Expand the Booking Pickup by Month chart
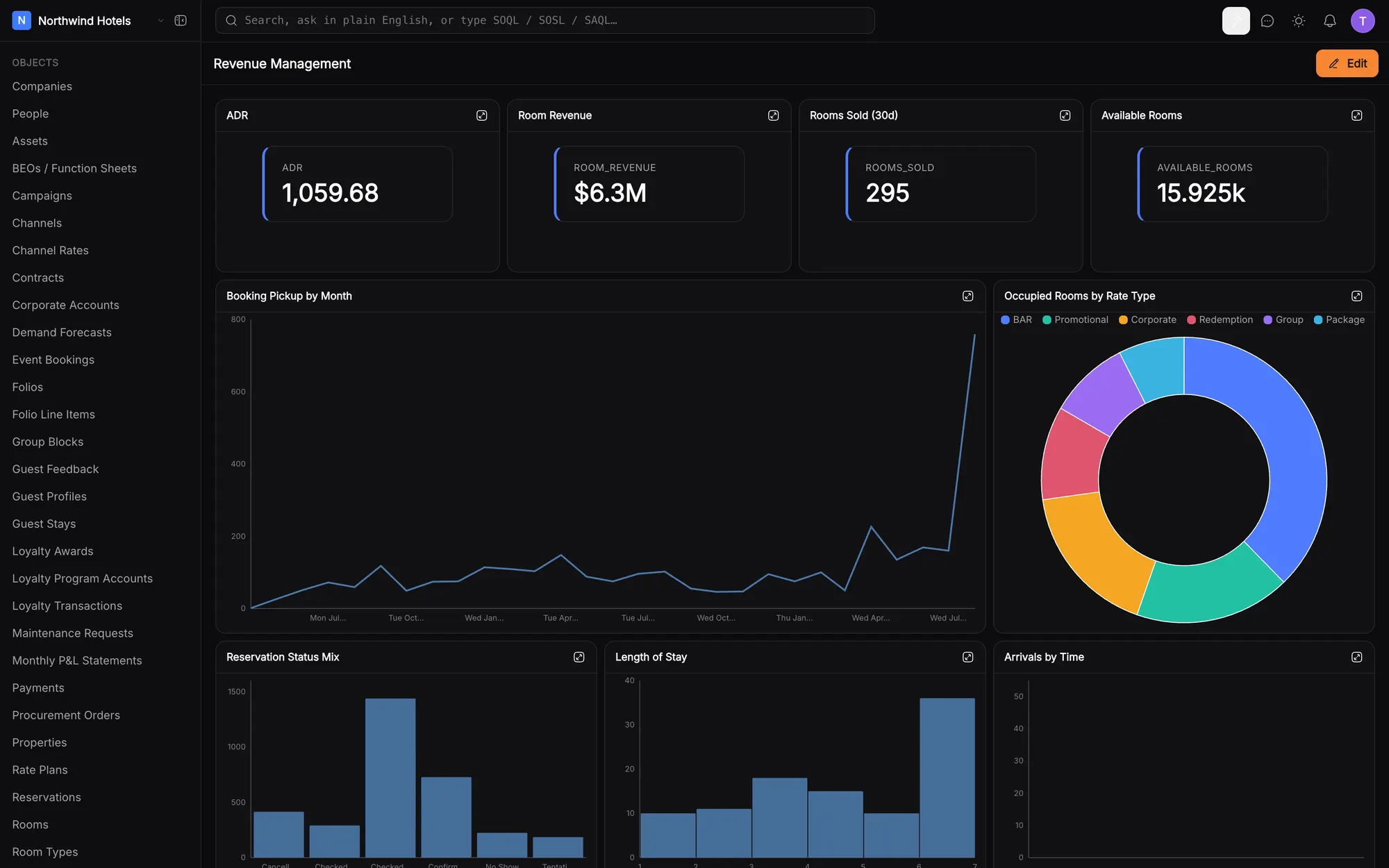 pos(967,296)
